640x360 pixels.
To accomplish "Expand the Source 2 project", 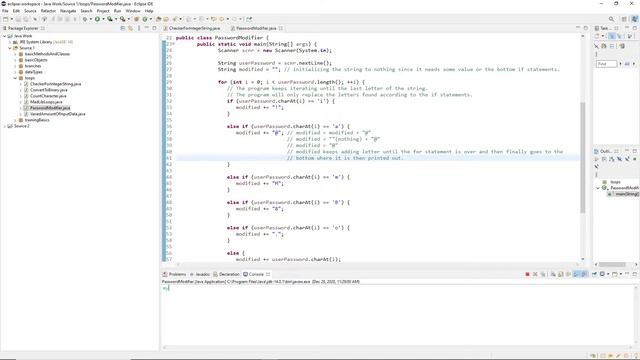I will point(4,126).
